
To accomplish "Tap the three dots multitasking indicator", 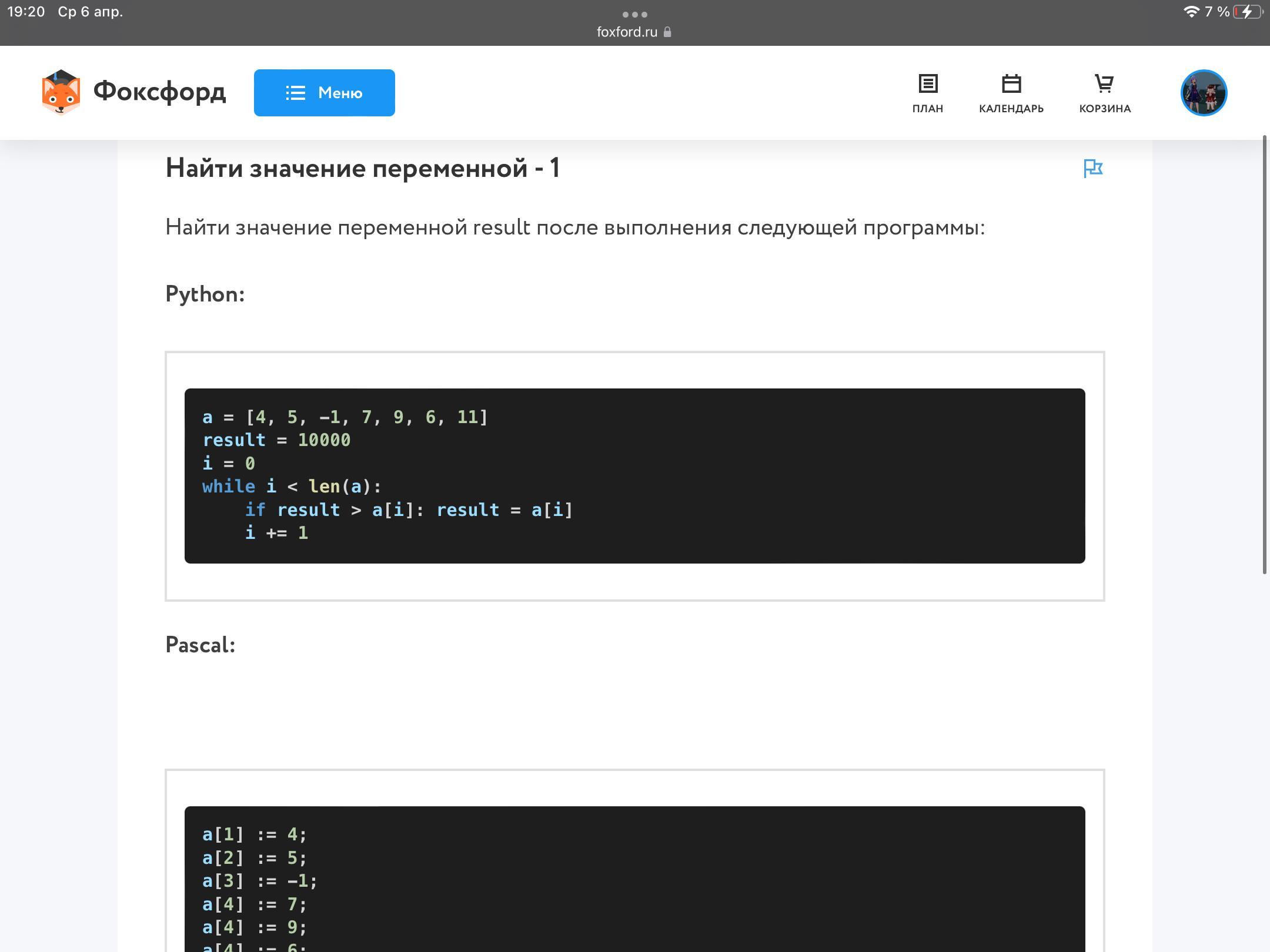I will tap(634, 14).
